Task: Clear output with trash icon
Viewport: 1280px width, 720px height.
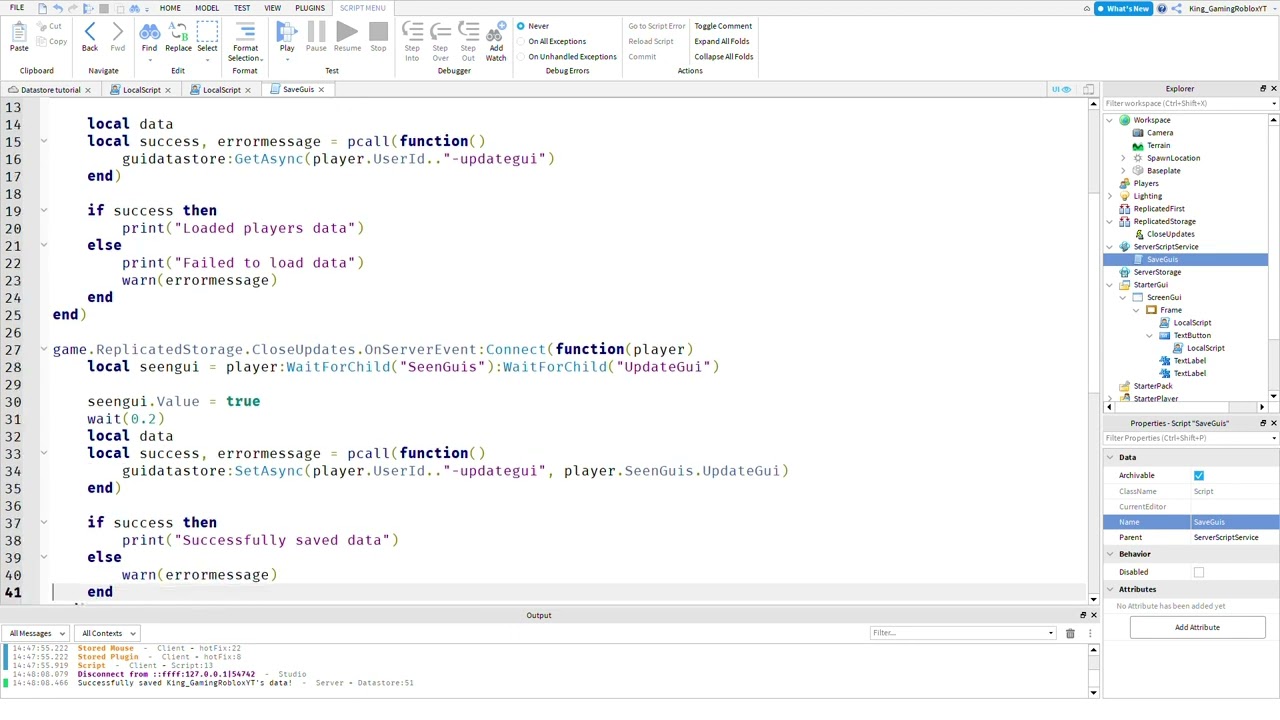Action: coord(1070,633)
